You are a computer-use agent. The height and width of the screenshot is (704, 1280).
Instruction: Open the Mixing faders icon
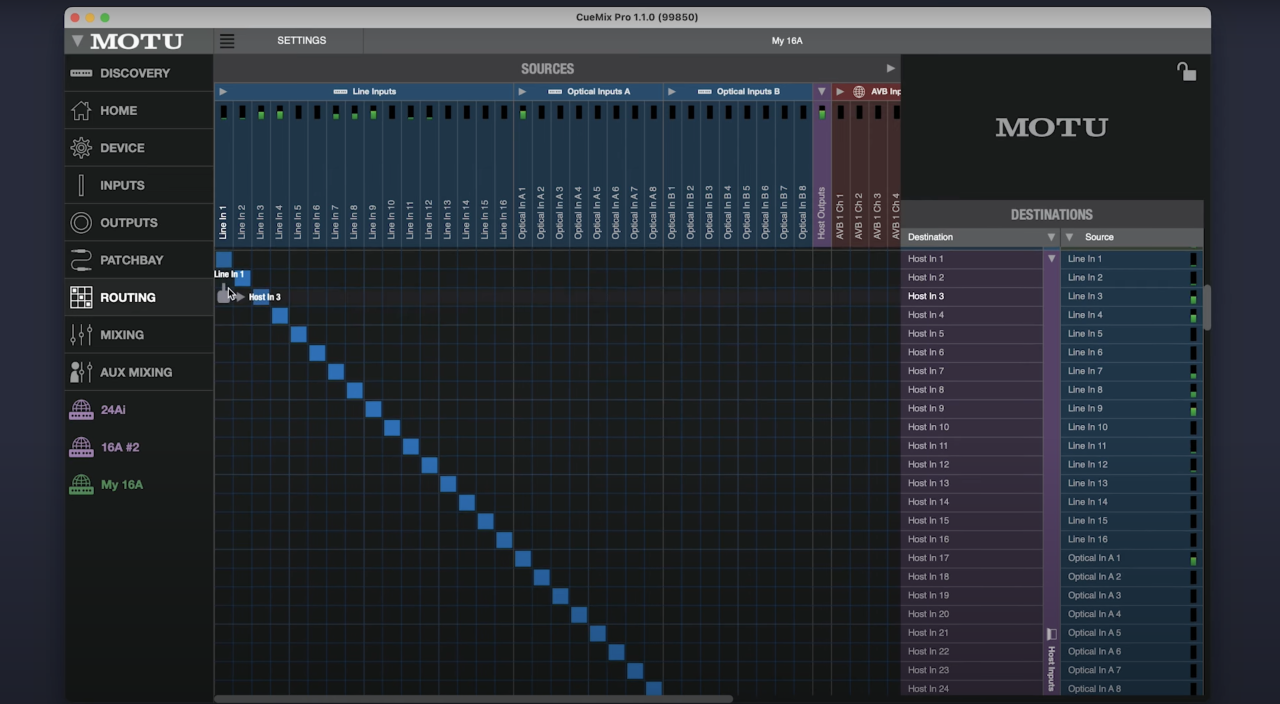(81, 335)
